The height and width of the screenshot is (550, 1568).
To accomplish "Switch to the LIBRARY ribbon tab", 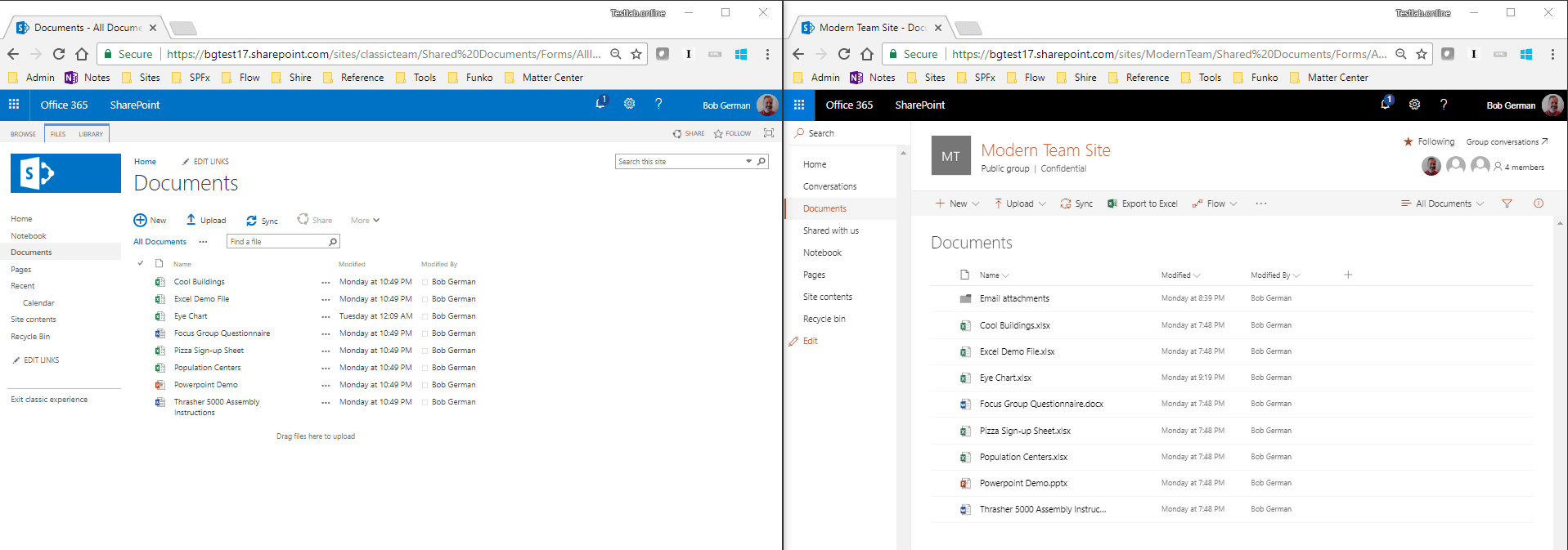I will 91,134.
